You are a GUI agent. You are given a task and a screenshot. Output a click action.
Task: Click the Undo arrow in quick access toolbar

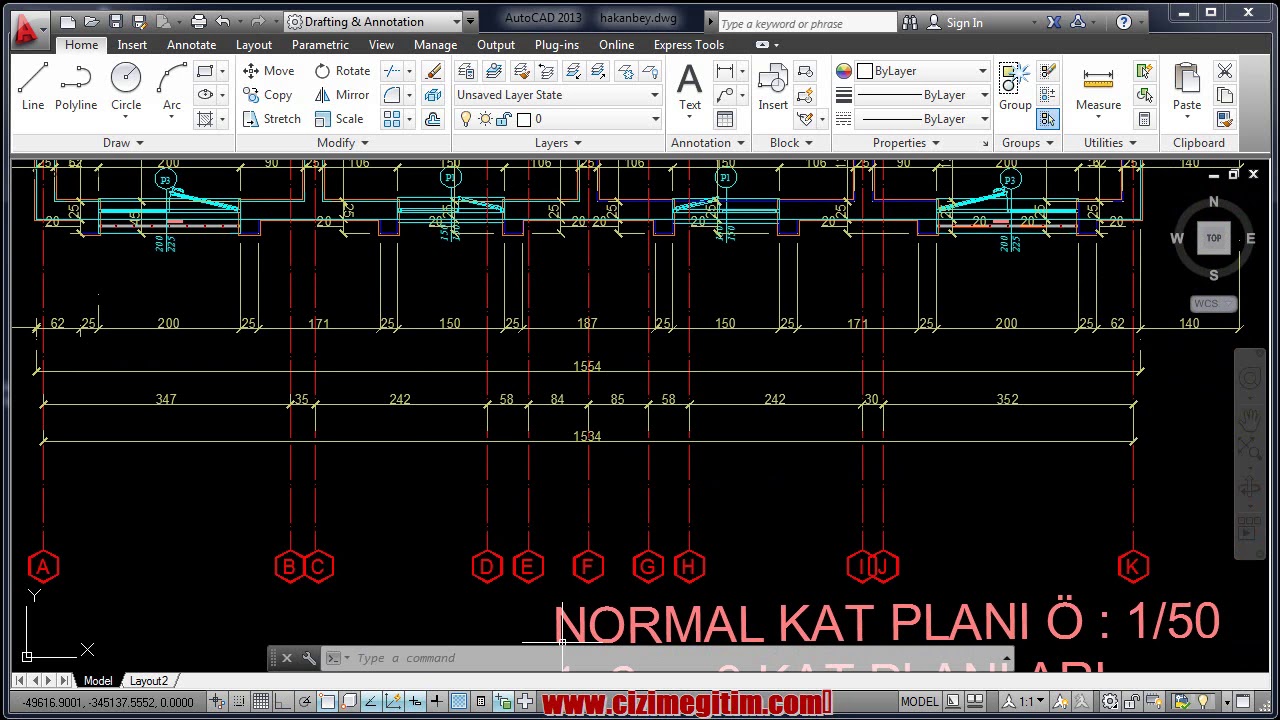pyautogui.click(x=222, y=22)
